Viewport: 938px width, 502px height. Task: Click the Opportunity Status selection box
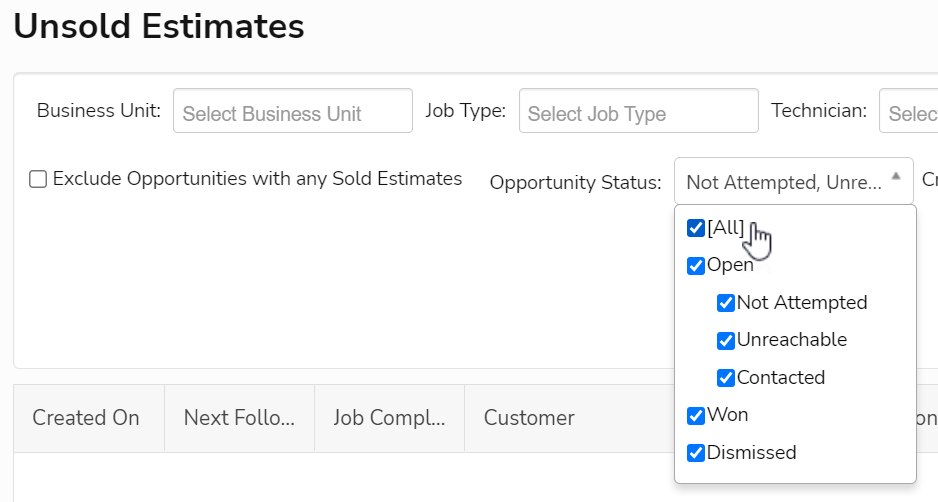pyautogui.click(x=784, y=182)
